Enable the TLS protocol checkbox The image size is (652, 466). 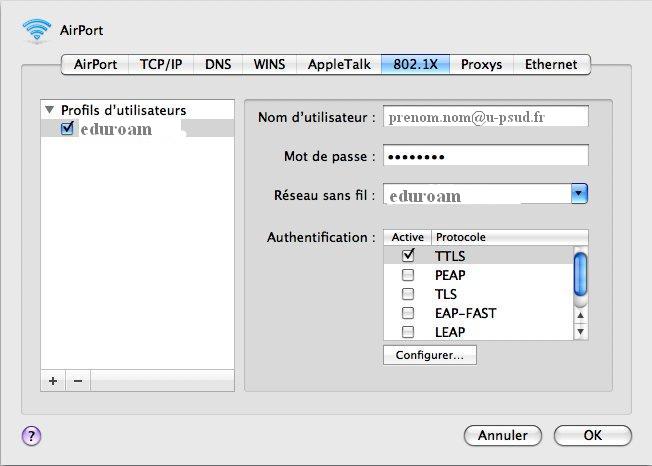pos(408,294)
